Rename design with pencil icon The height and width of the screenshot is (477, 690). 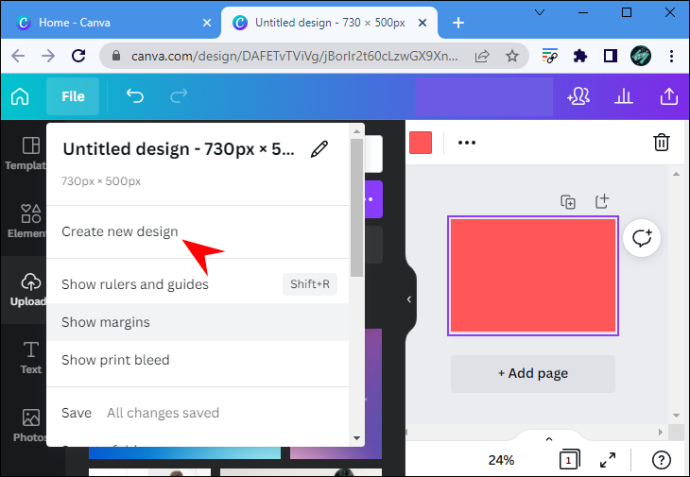319,149
